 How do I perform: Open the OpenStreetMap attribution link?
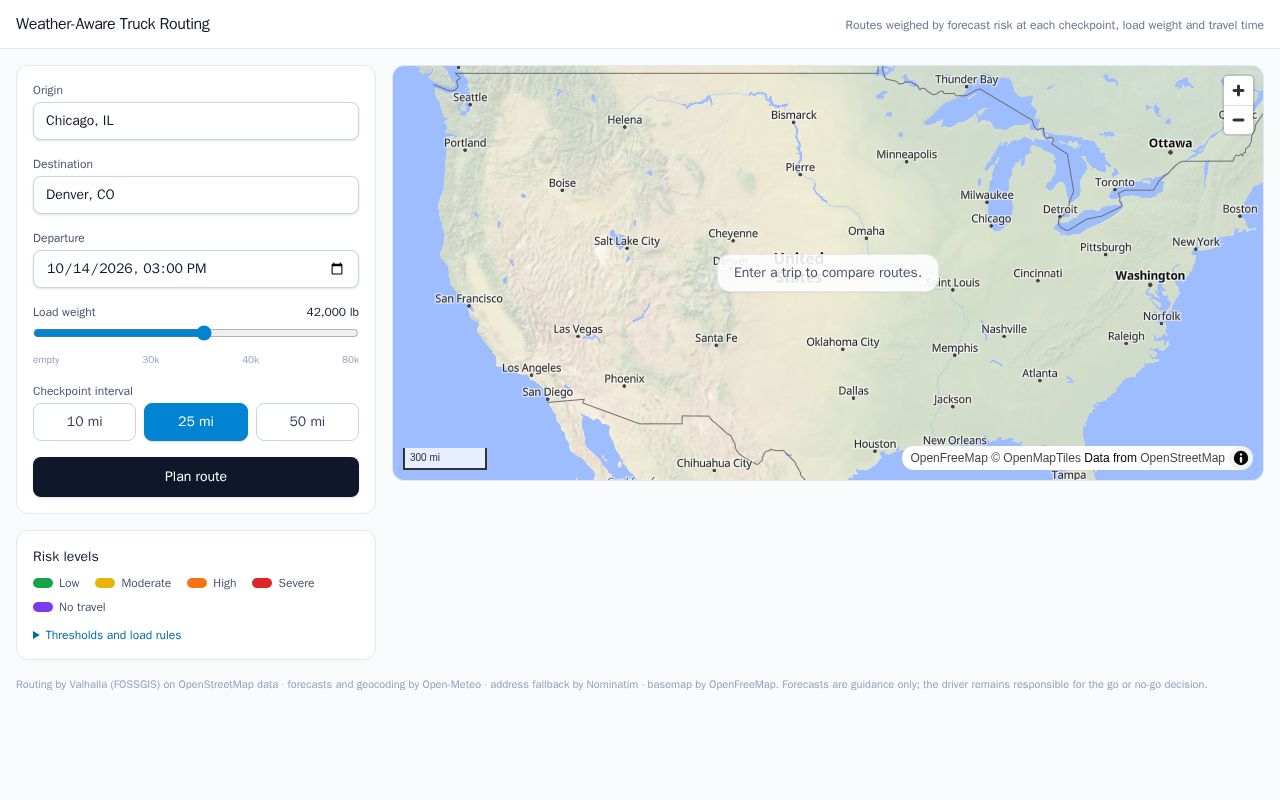pyautogui.click(x=1182, y=458)
